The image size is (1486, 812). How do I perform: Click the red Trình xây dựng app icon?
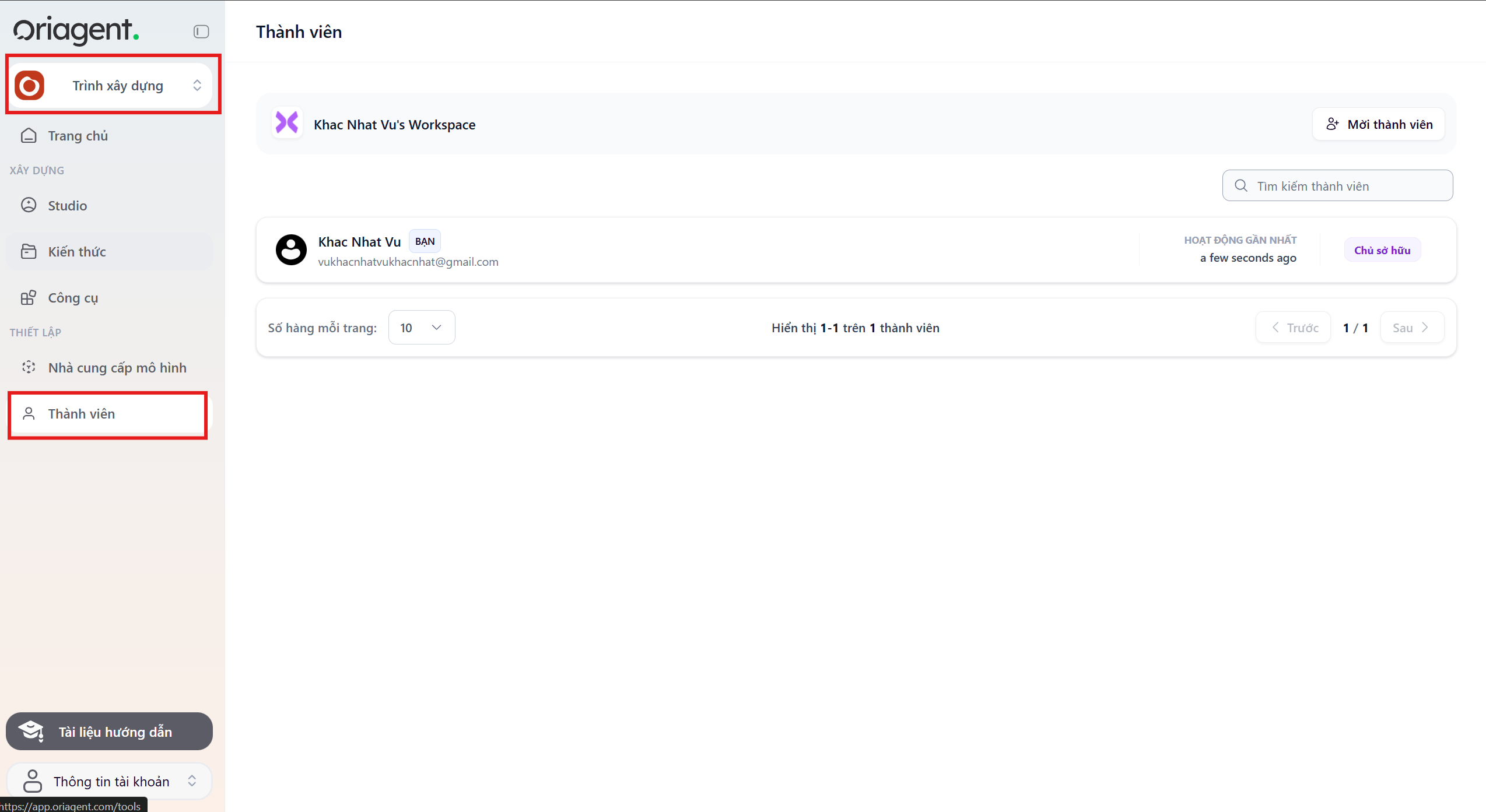30,86
